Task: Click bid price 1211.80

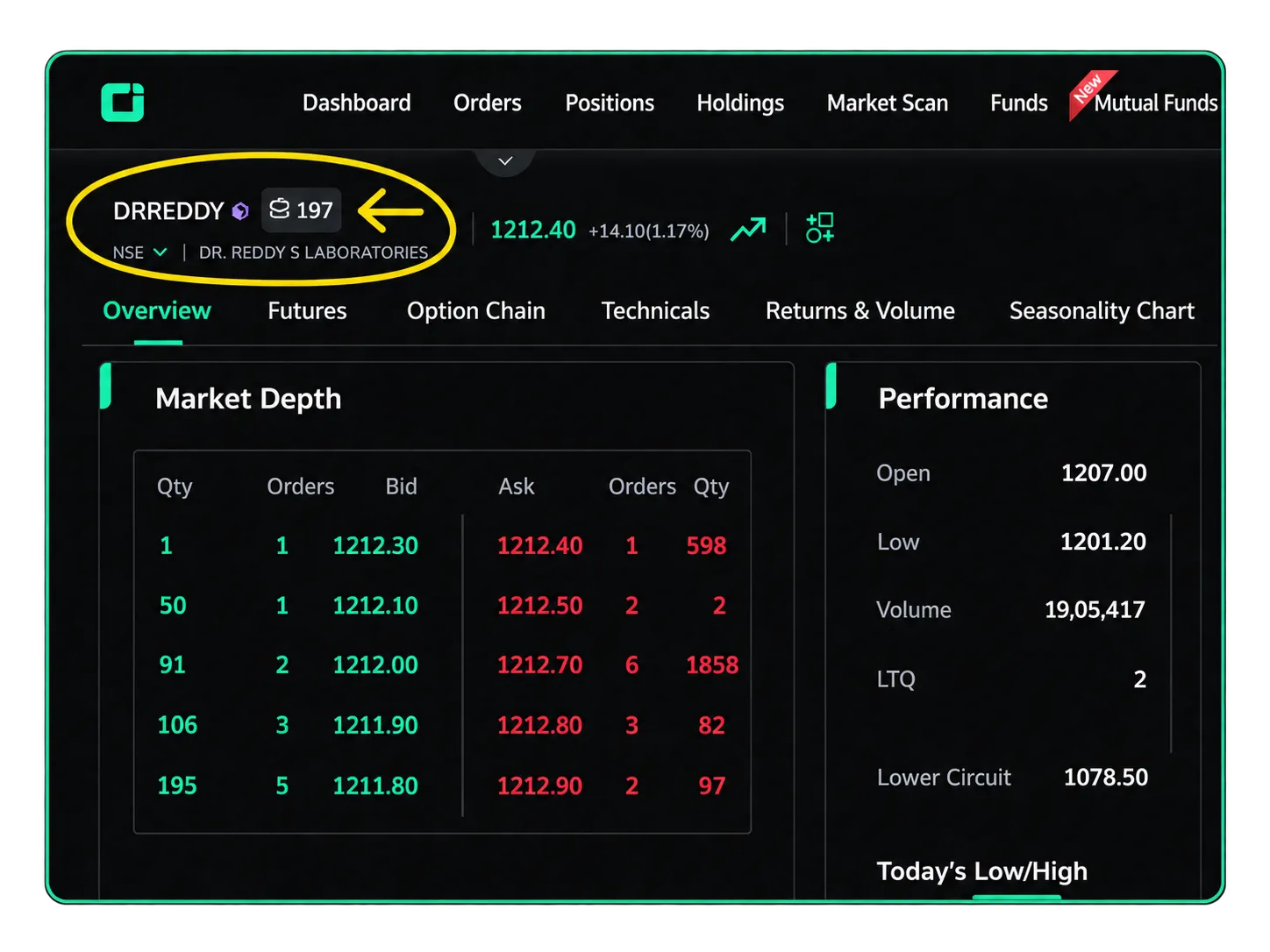Action: point(375,786)
